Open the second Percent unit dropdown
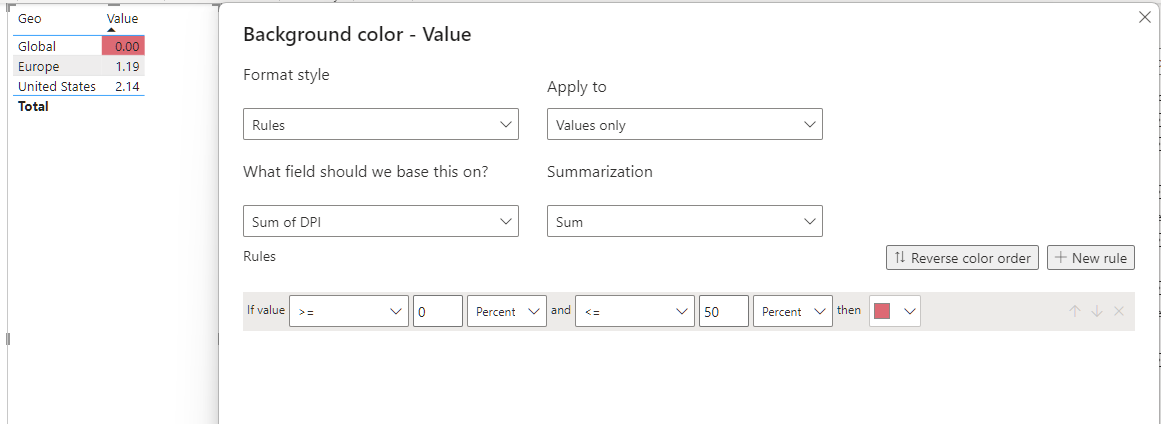Viewport: 1161px width, 424px height. click(792, 312)
